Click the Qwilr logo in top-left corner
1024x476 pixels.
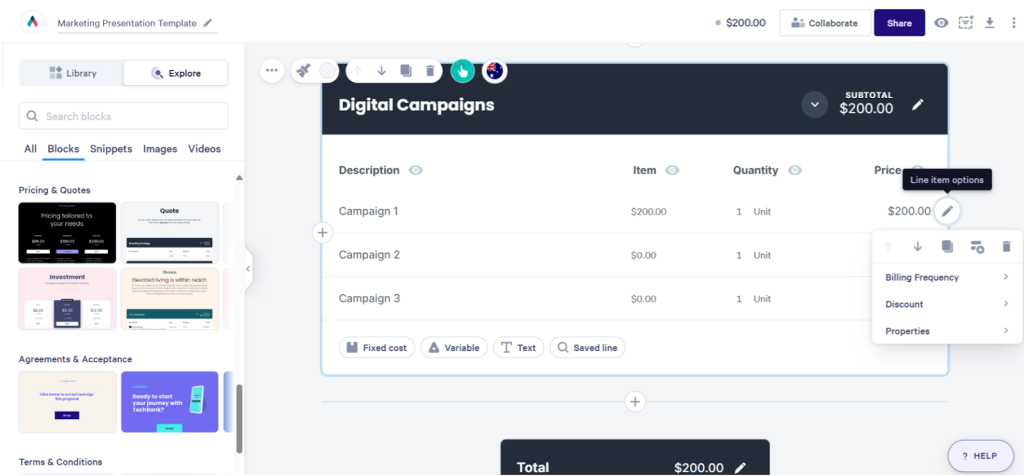(x=32, y=22)
